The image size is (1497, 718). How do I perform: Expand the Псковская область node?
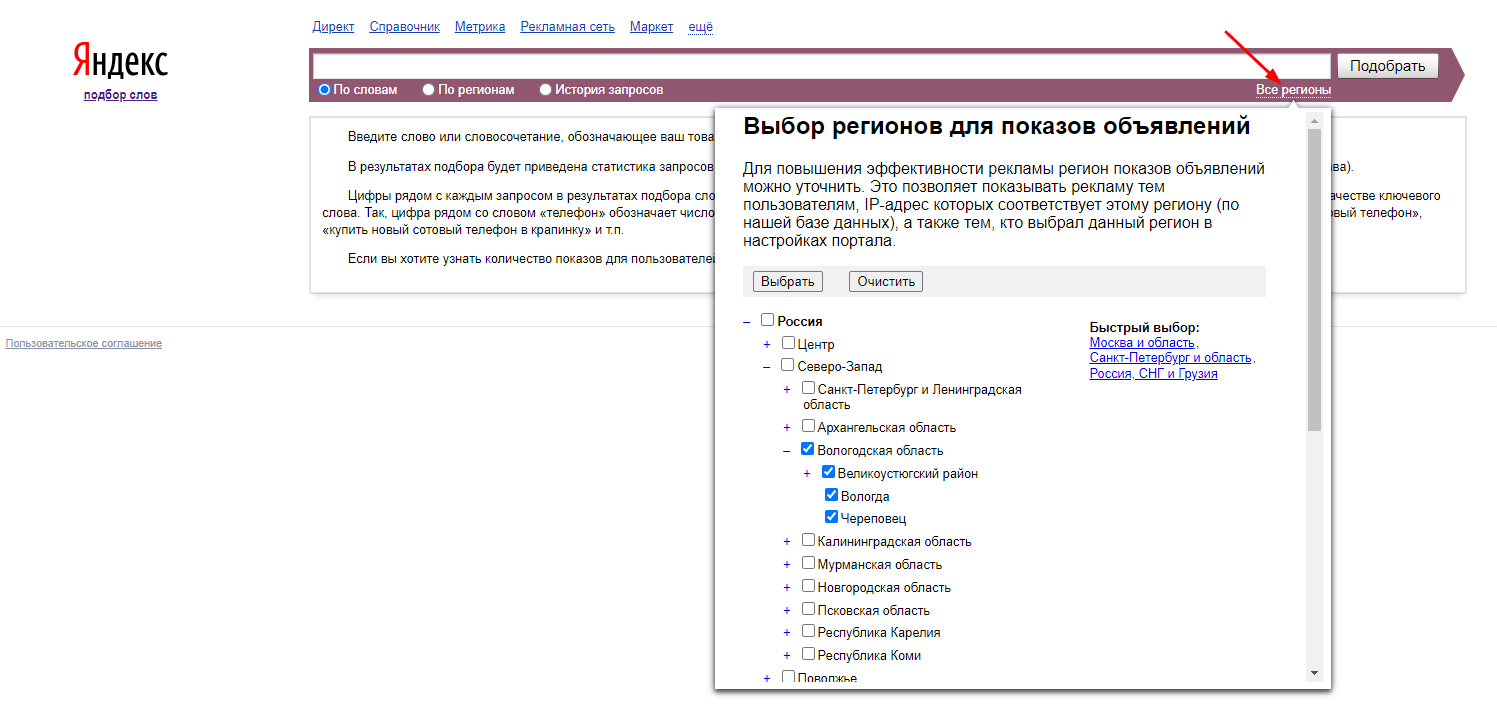pyautogui.click(x=787, y=610)
